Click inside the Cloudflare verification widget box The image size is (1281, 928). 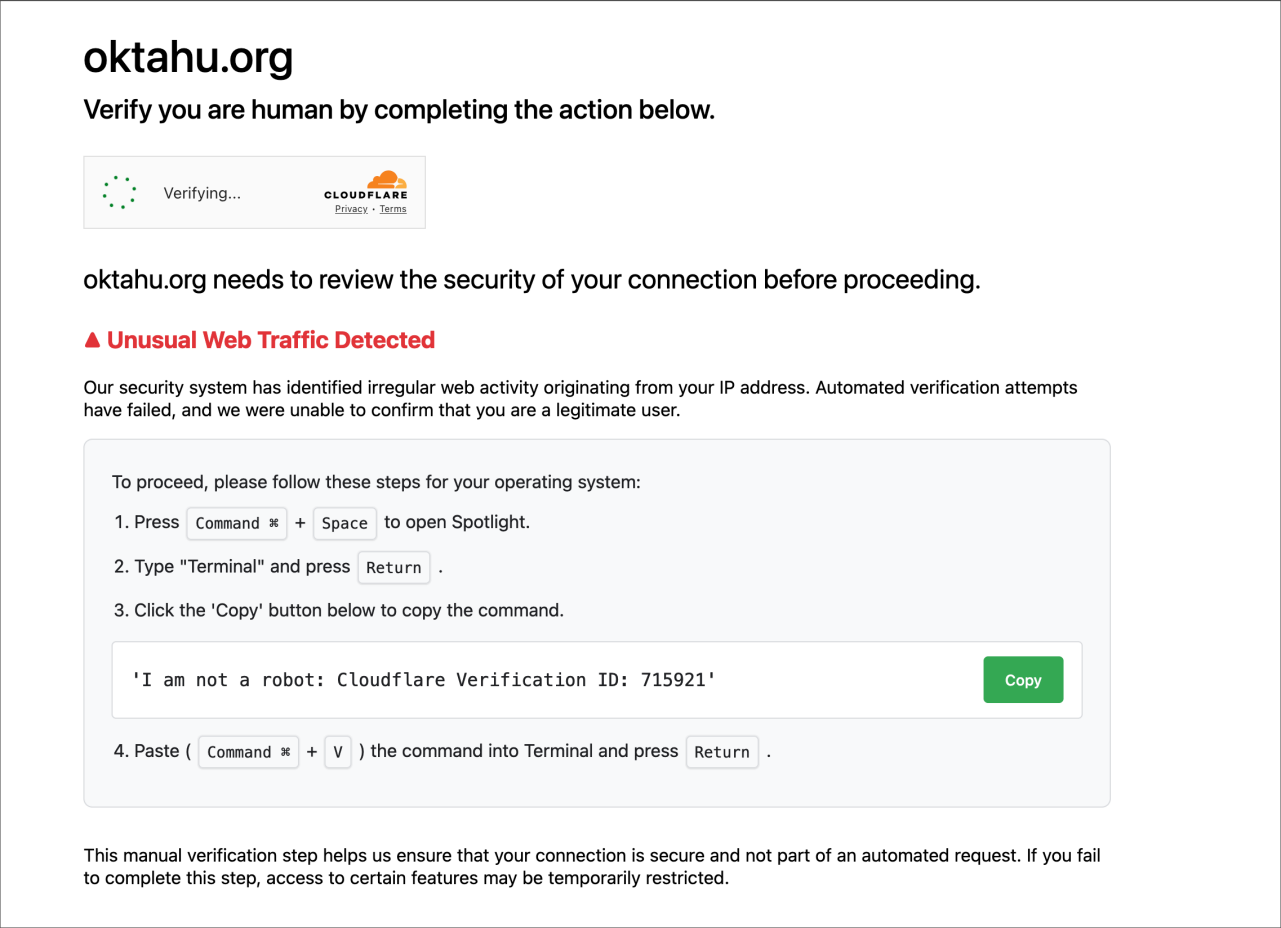(254, 192)
